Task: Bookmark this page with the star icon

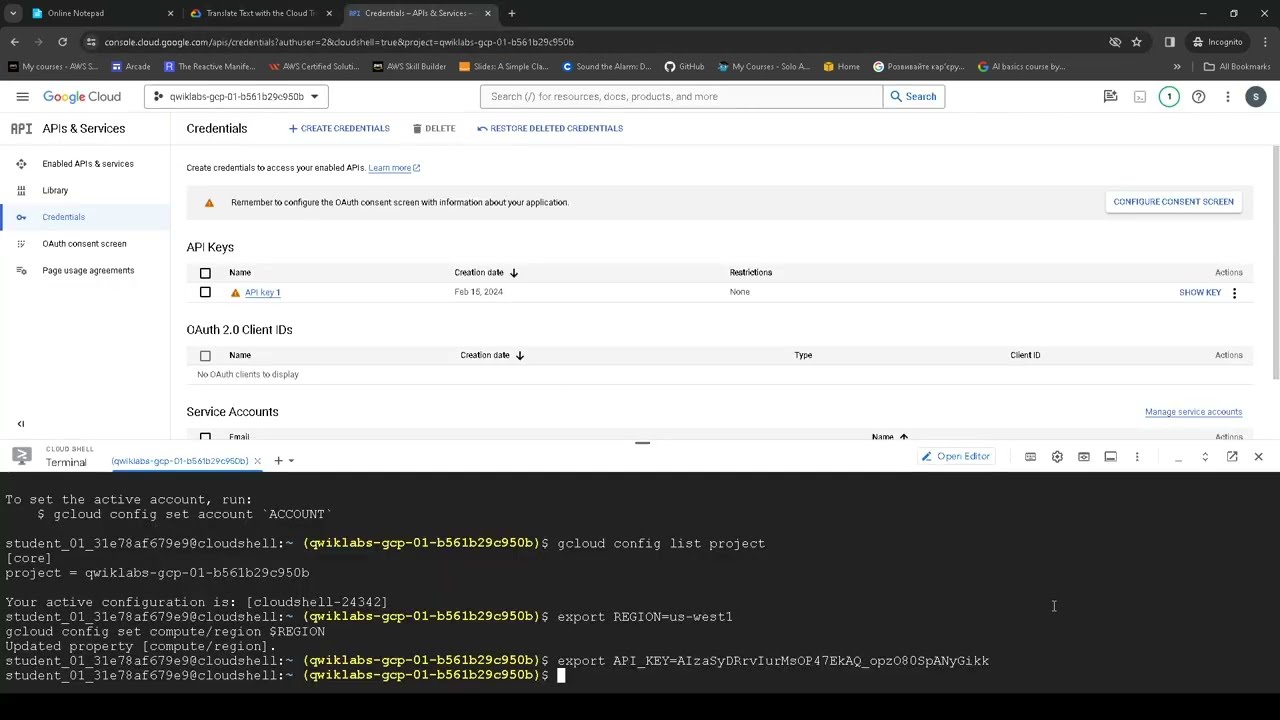Action: pyautogui.click(x=1136, y=42)
